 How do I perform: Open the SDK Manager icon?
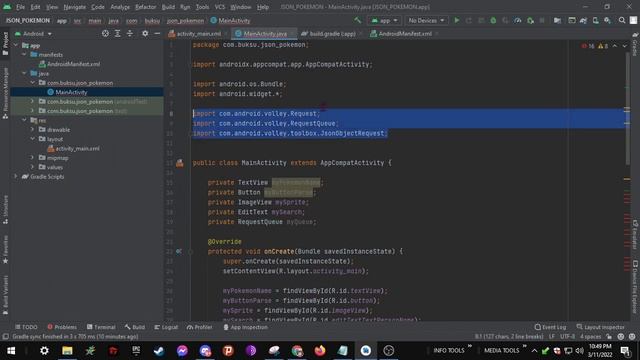tap(607, 20)
